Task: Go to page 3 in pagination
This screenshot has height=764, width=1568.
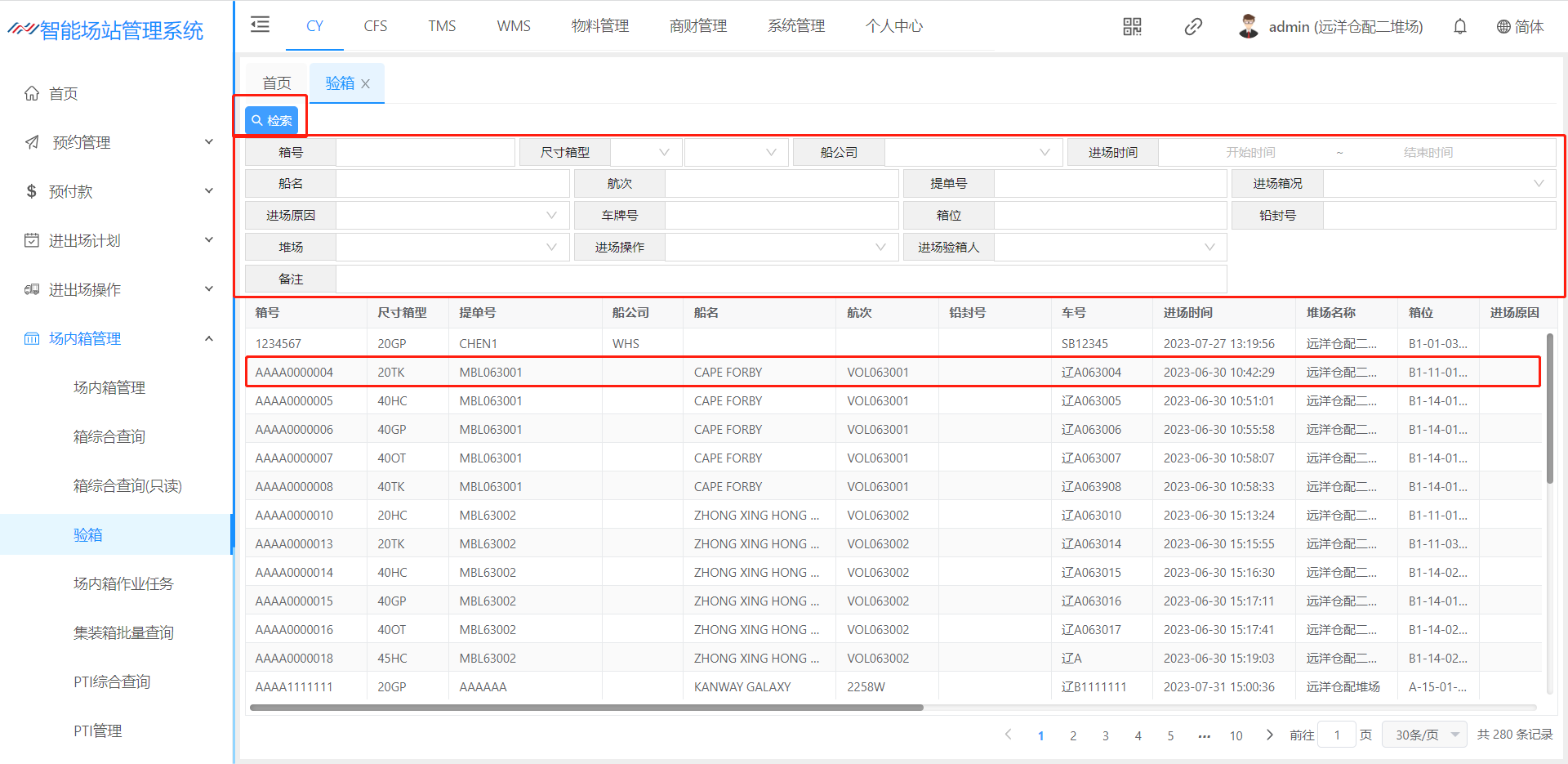Action: click(1106, 735)
